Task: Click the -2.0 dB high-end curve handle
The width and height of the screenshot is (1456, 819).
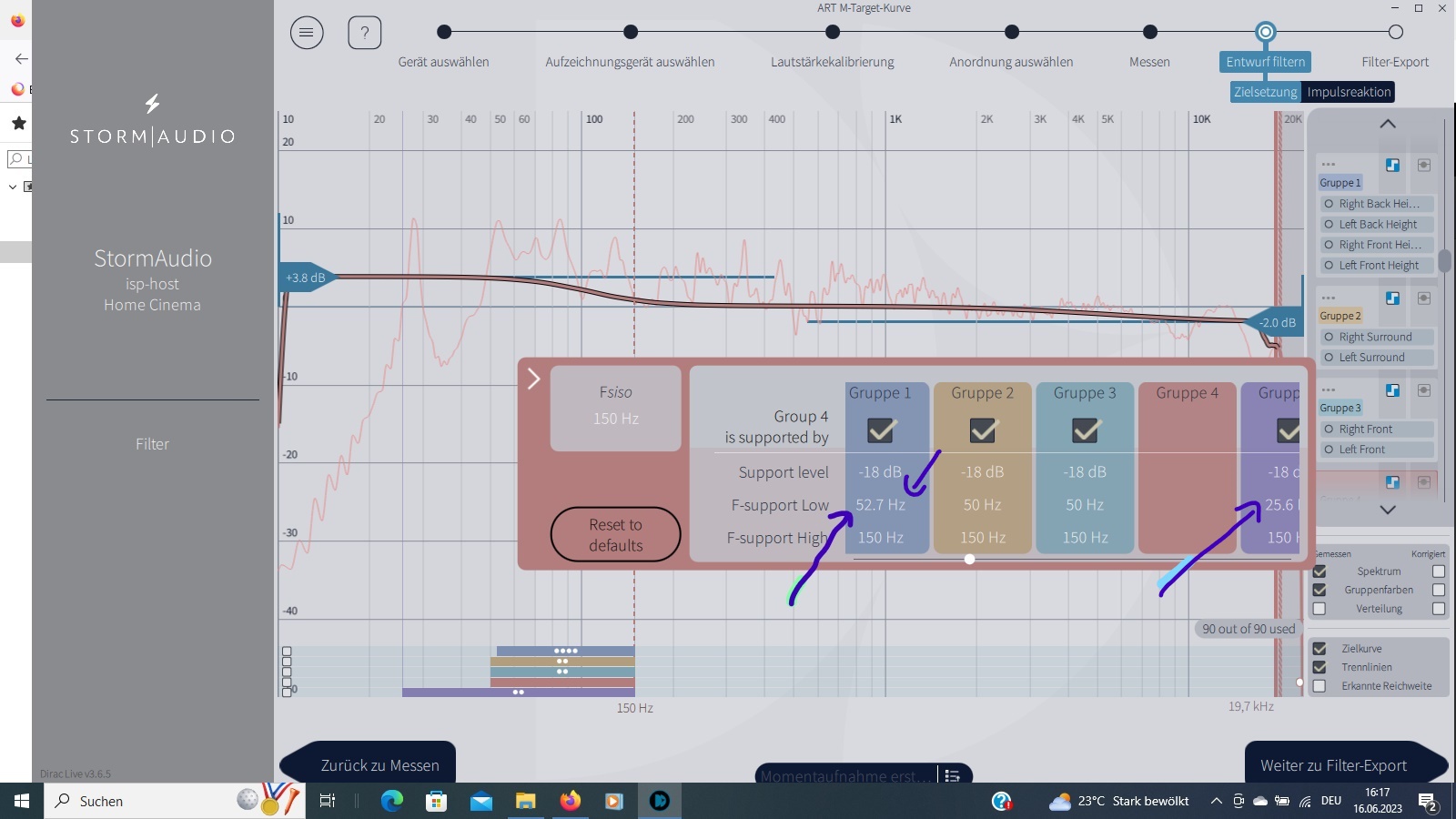Action: 1276,322
